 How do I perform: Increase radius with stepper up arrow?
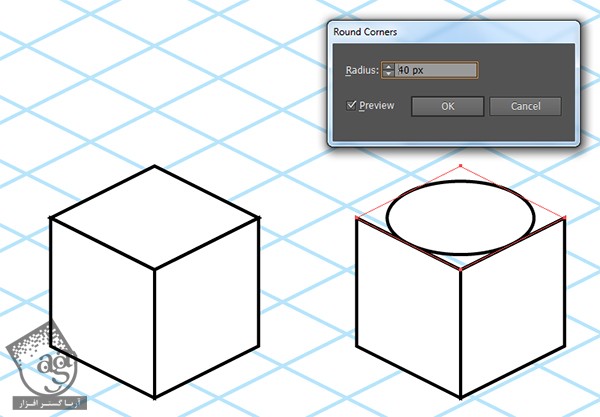point(388,67)
